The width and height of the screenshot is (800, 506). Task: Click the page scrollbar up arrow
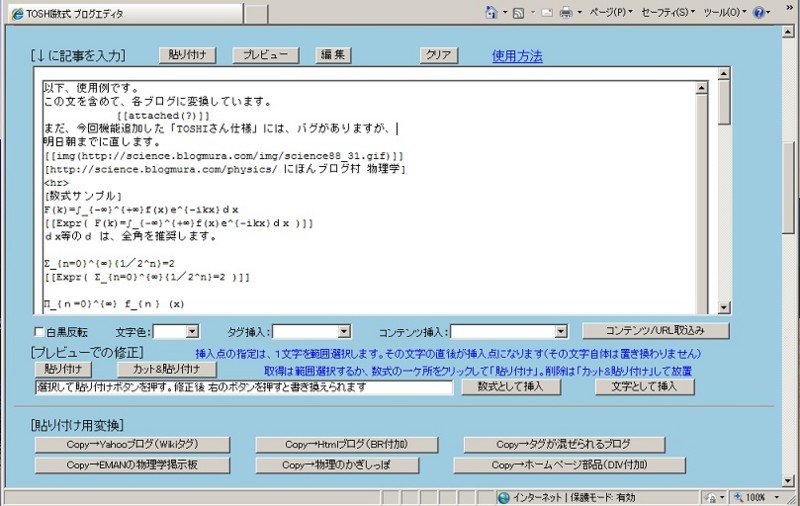pos(788,32)
